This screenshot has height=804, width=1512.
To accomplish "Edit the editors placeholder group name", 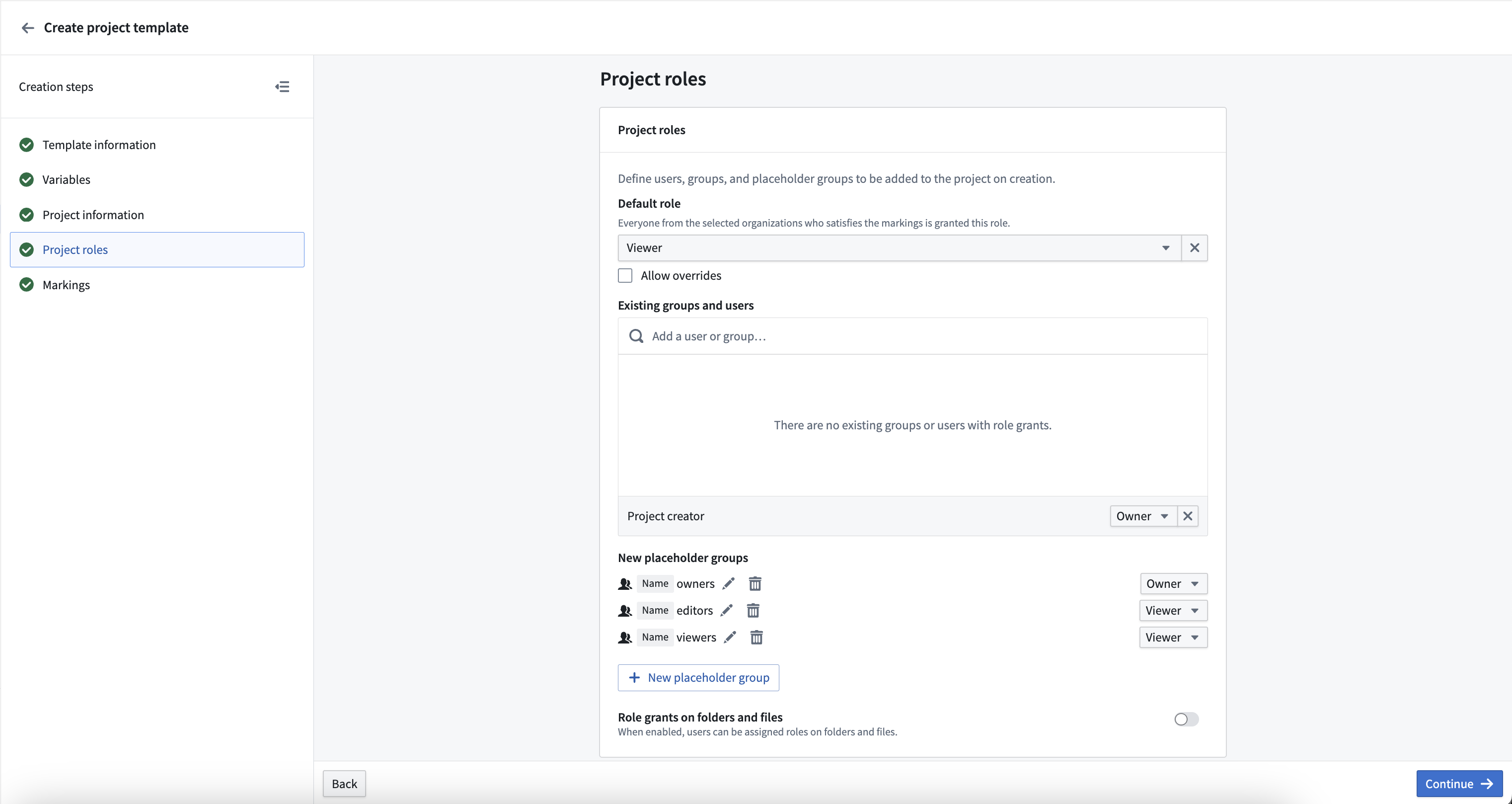I will (727, 611).
